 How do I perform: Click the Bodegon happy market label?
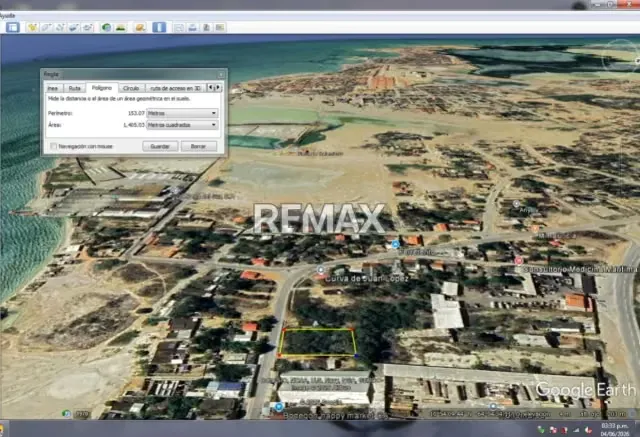click(x=335, y=416)
